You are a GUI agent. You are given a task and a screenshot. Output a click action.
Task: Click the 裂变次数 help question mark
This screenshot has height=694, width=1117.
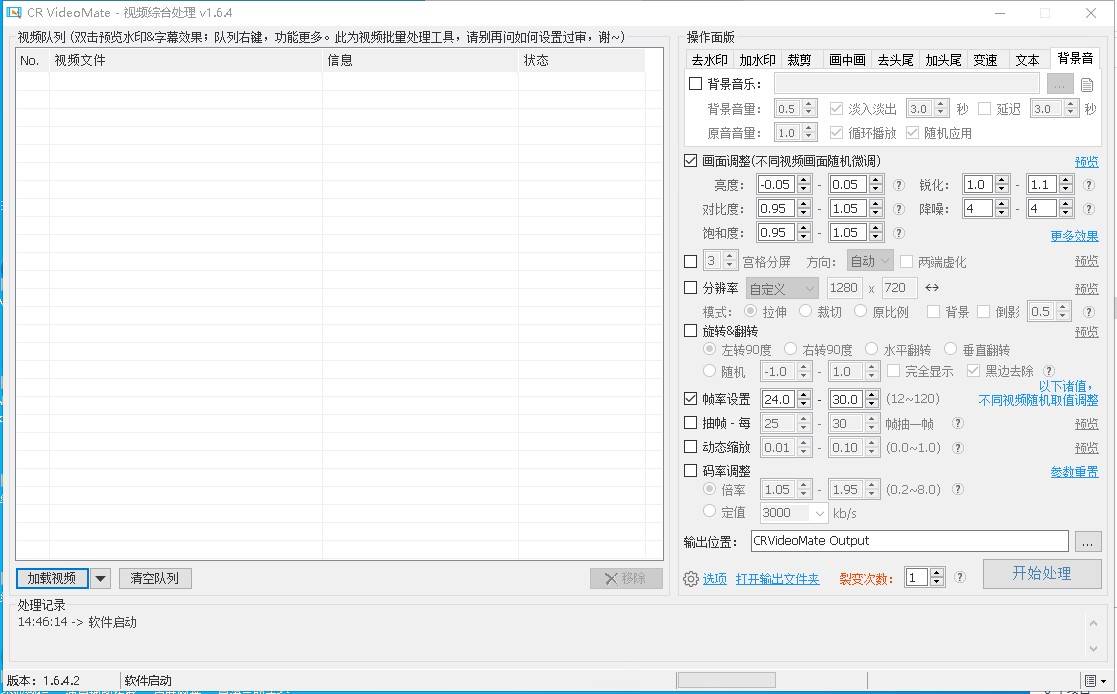tap(960, 577)
